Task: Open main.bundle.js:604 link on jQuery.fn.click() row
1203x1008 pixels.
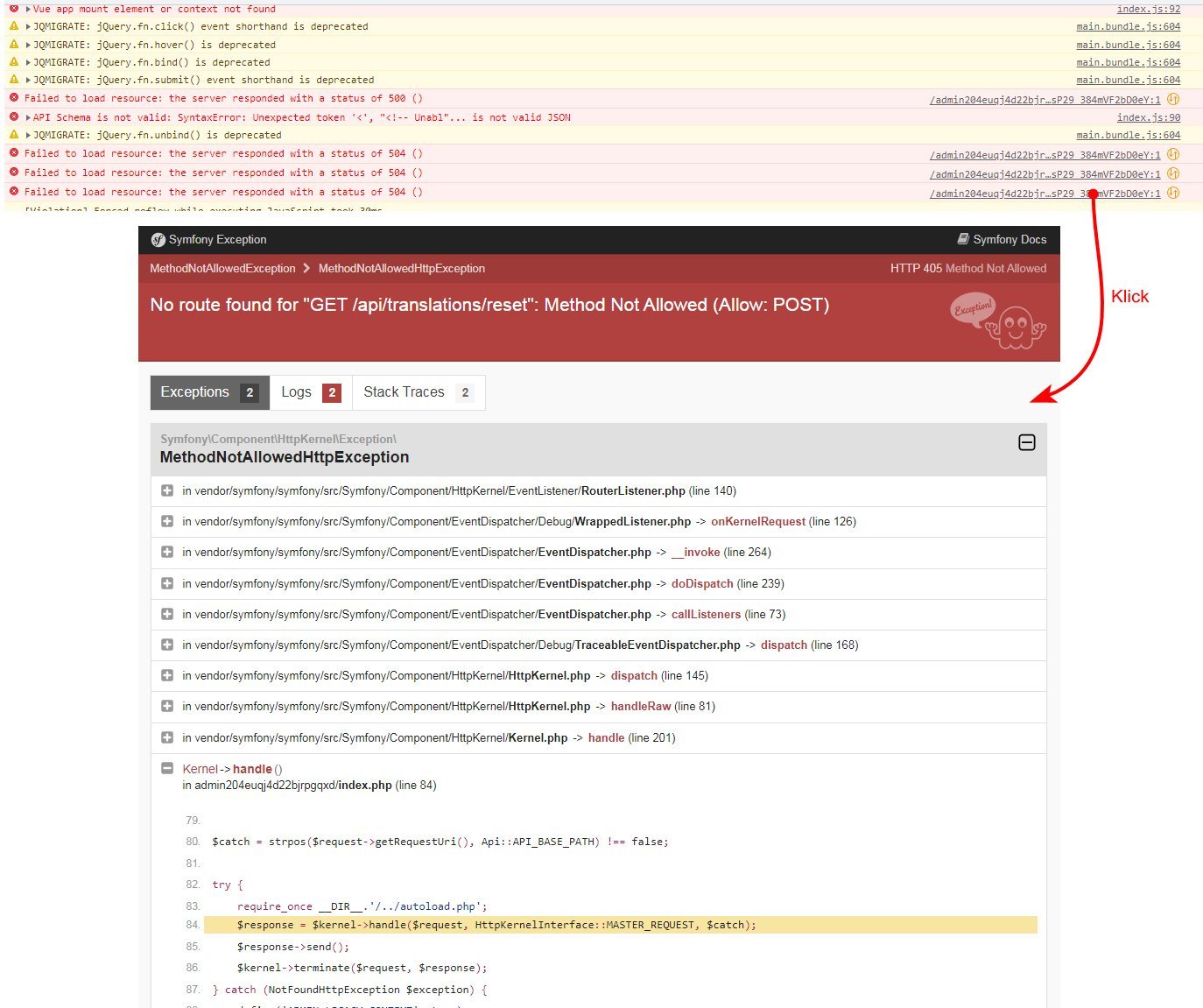Action: (x=1129, y=27)
